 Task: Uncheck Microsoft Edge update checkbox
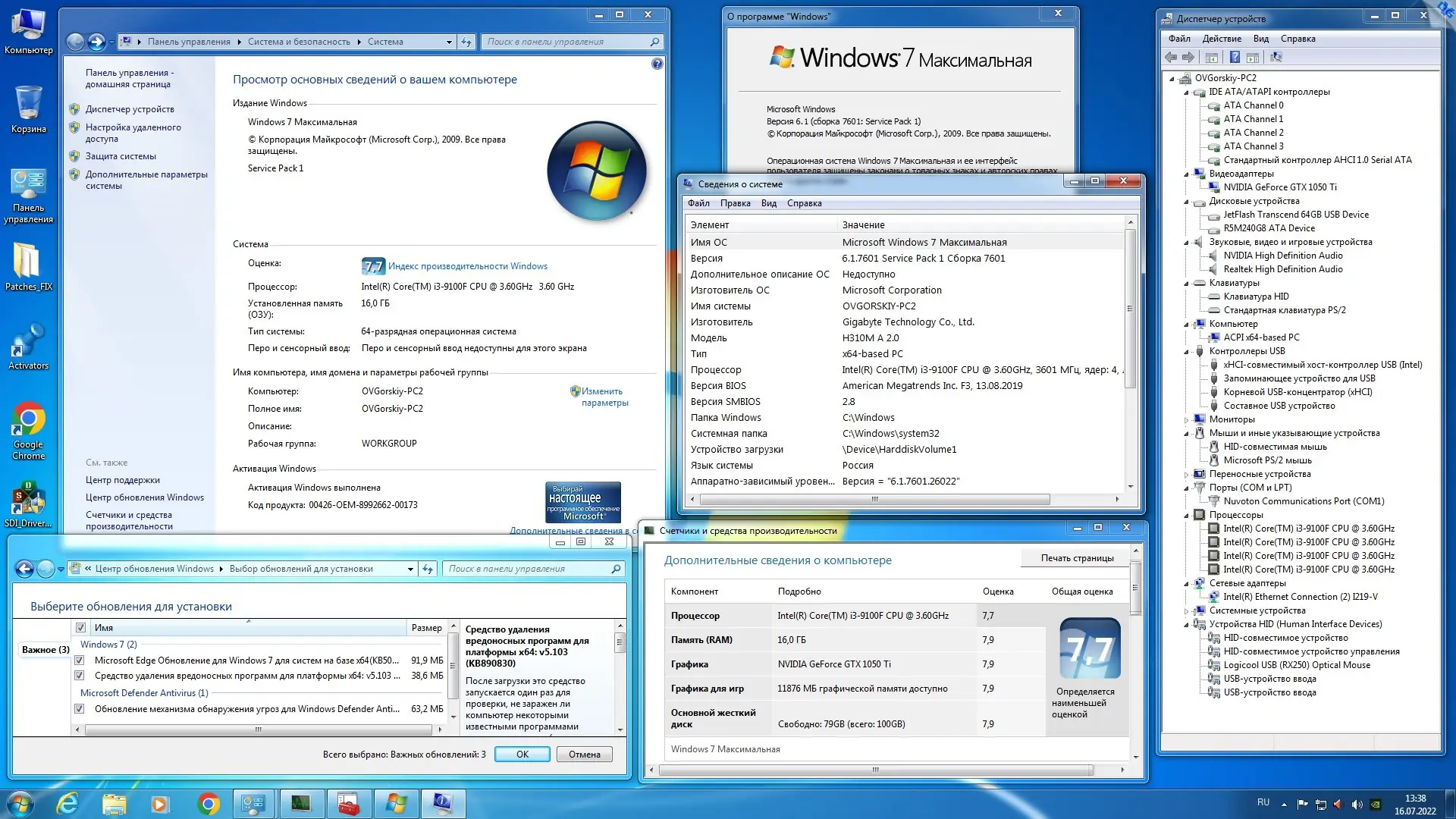pyautogui.click(x=79, y=661)
